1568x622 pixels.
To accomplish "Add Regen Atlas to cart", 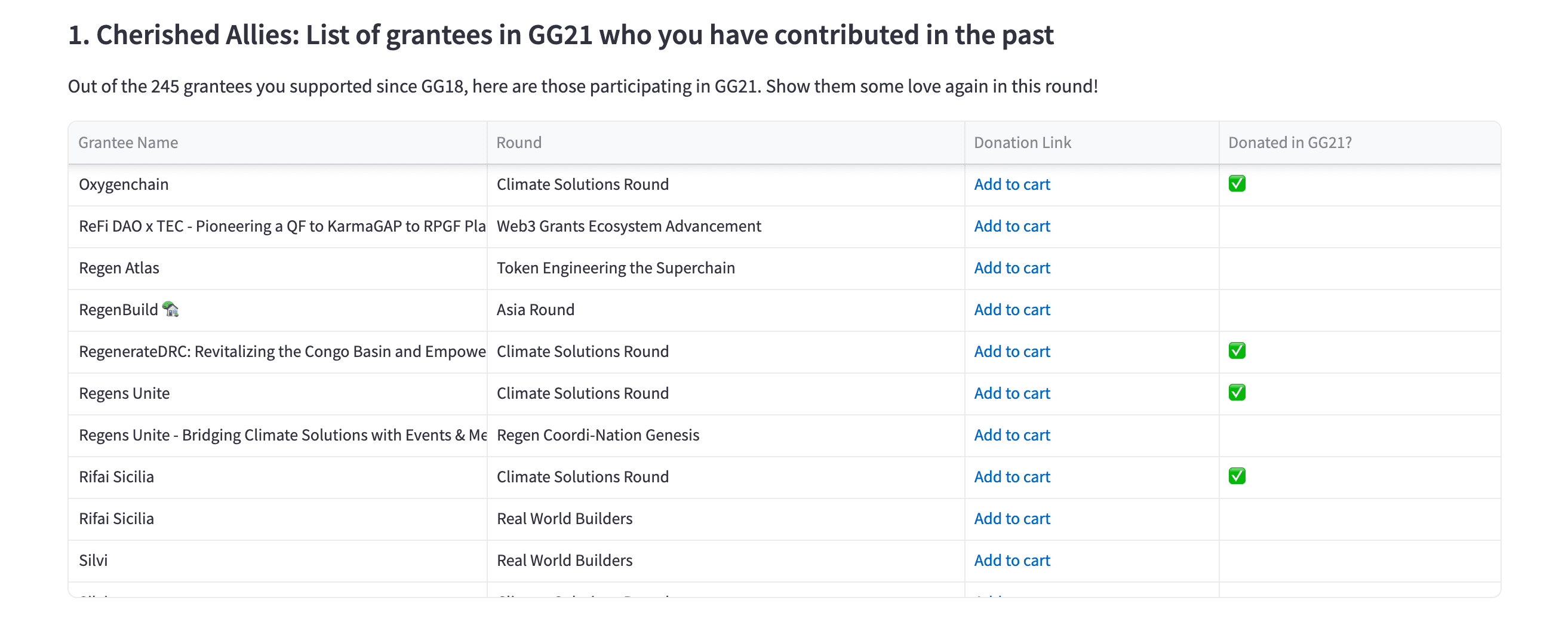I will [x=1011, y=269].
